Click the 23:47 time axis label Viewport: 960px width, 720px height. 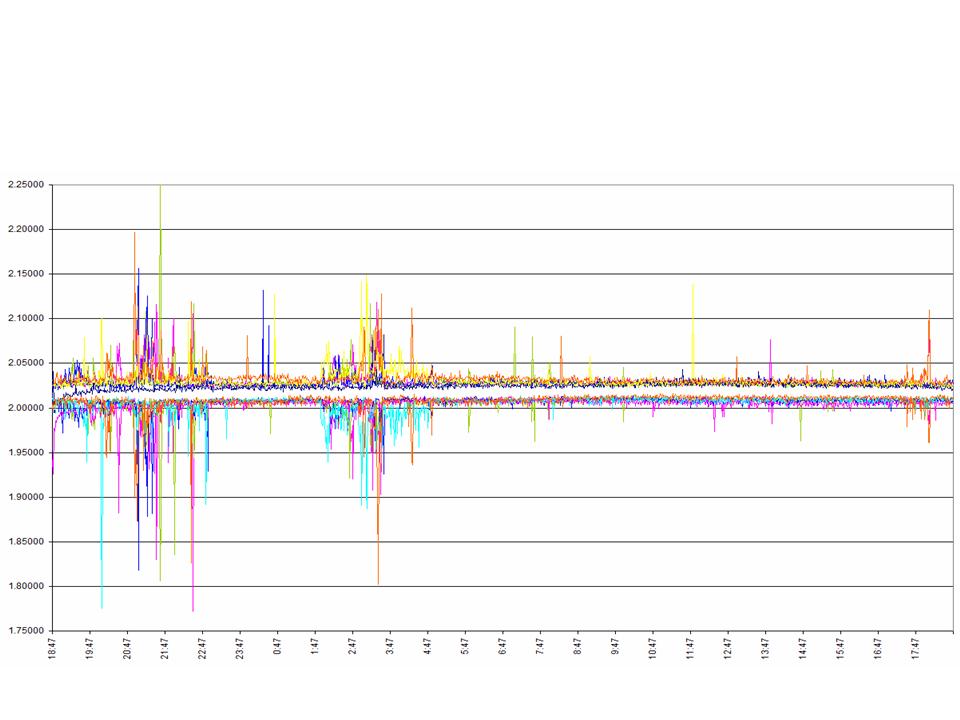click(240, 648)
